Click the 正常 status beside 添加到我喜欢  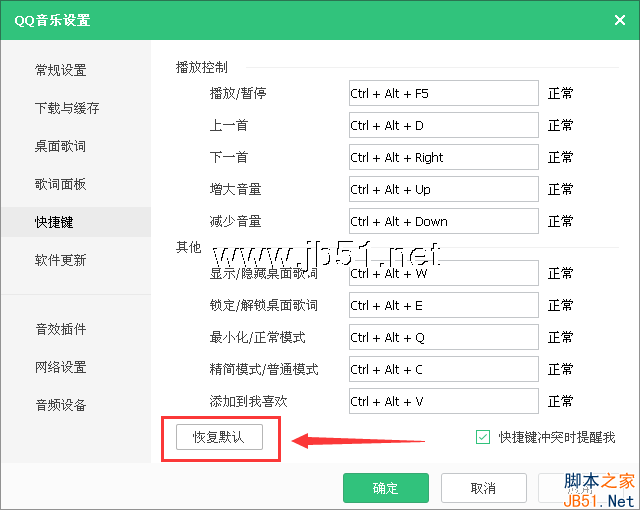click(560, 401)
